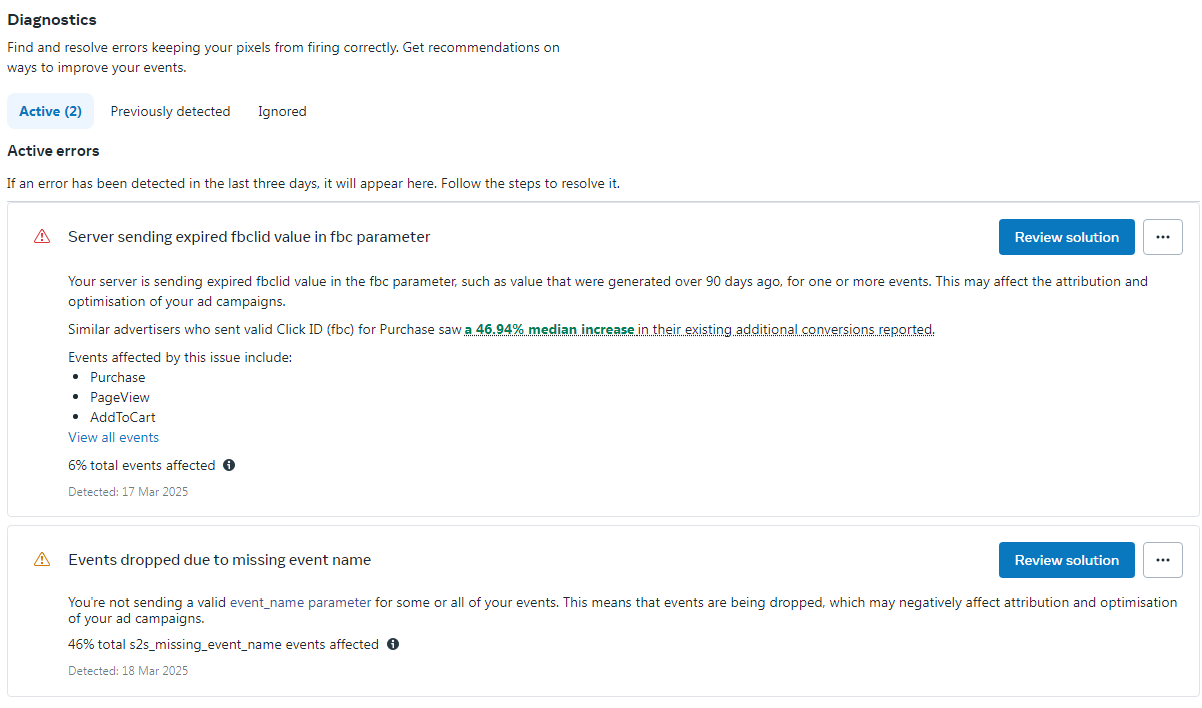Viewport: 1202px width, 708px height.
Task: Click red warning icon beside expired fbclid error
Action: pos(42,237)
